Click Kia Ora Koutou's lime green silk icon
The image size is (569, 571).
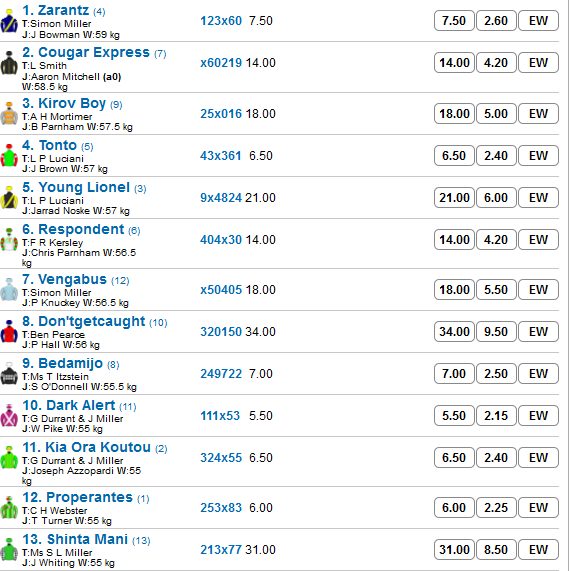pos(9,458)
